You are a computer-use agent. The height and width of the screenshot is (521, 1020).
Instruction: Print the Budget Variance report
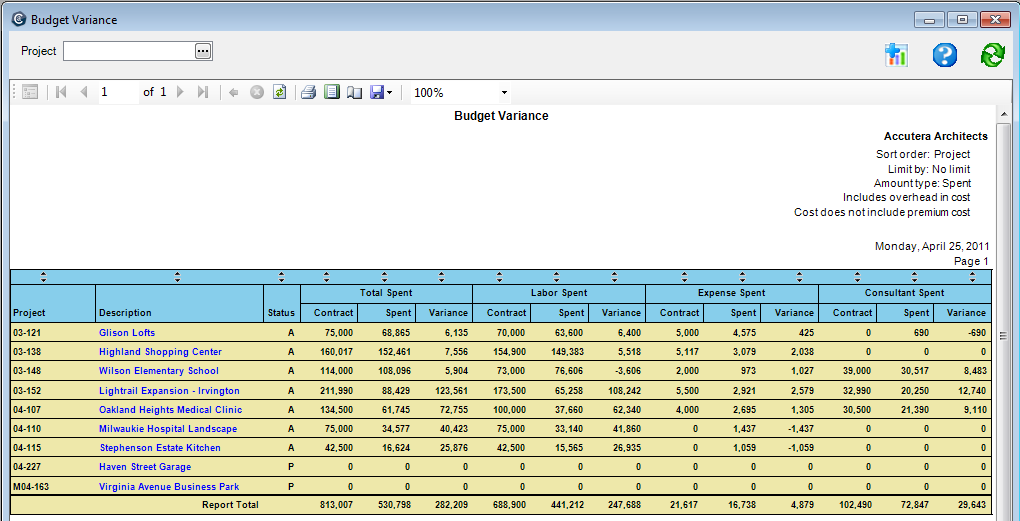pos(309,92)
